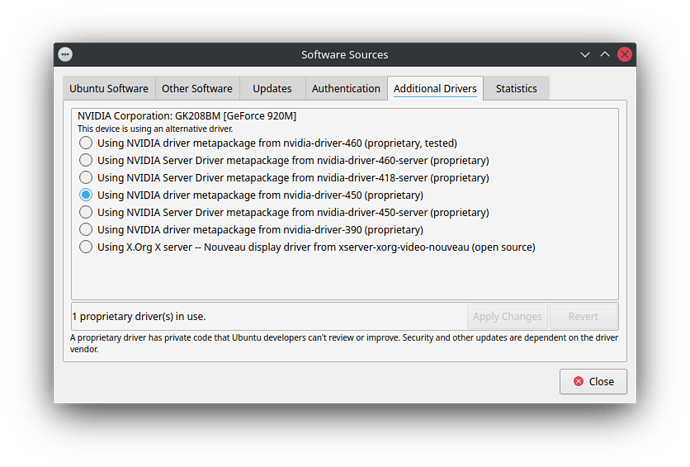Open the Authentication tab

[346, 89]
